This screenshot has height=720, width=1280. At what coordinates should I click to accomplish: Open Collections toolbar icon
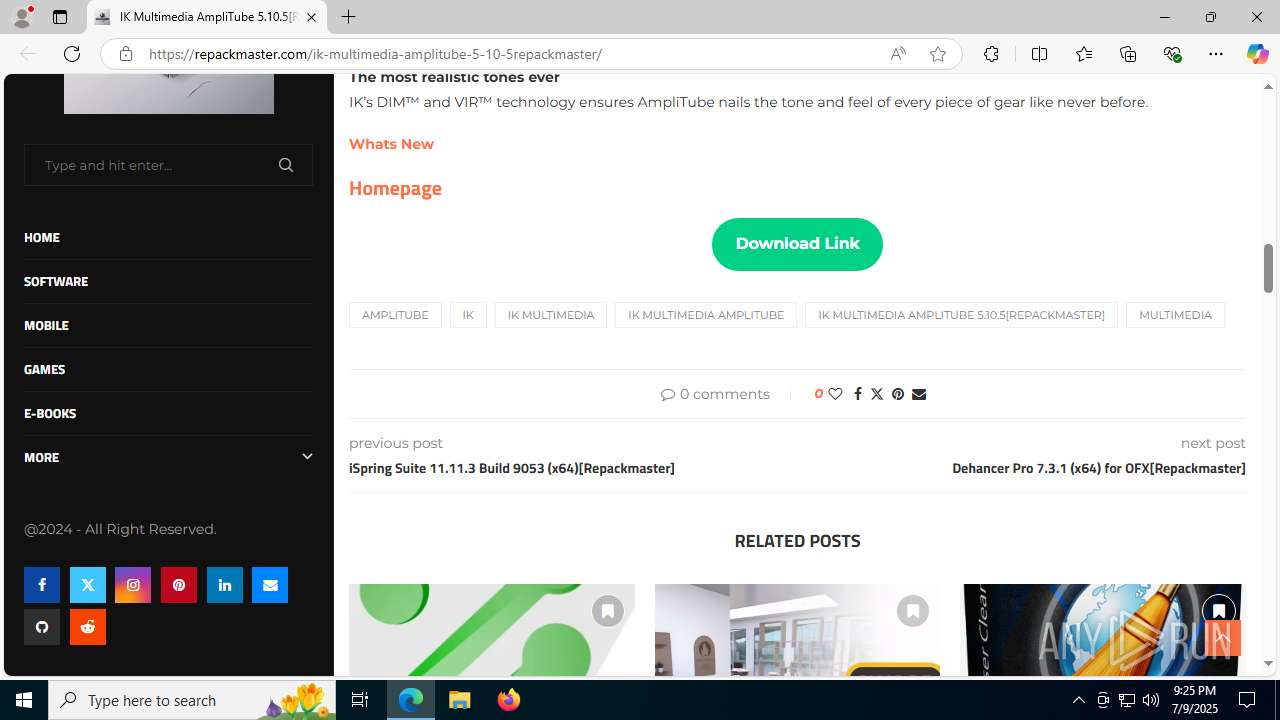pos(1128,54)
